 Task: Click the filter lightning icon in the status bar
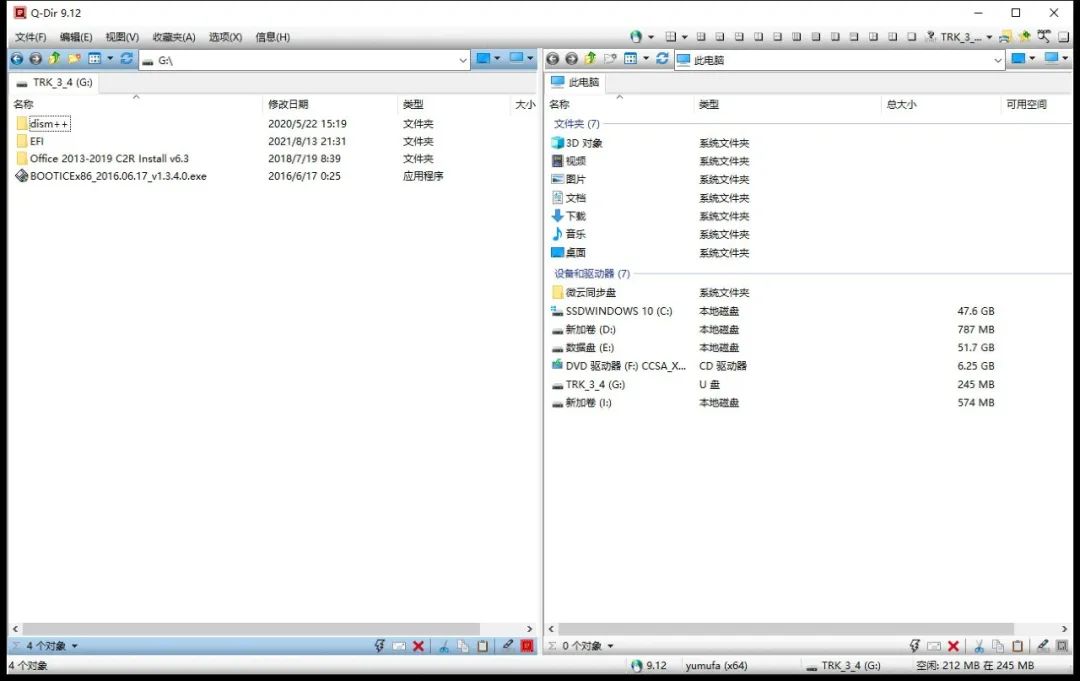tap(380, 645)
